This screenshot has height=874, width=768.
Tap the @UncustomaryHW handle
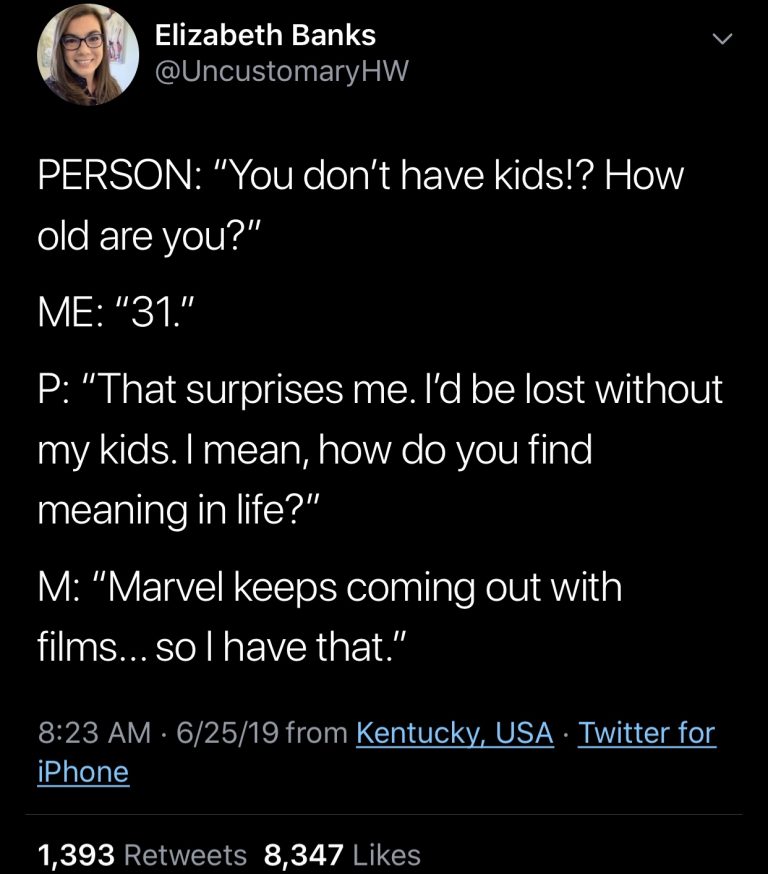point(281,71)
